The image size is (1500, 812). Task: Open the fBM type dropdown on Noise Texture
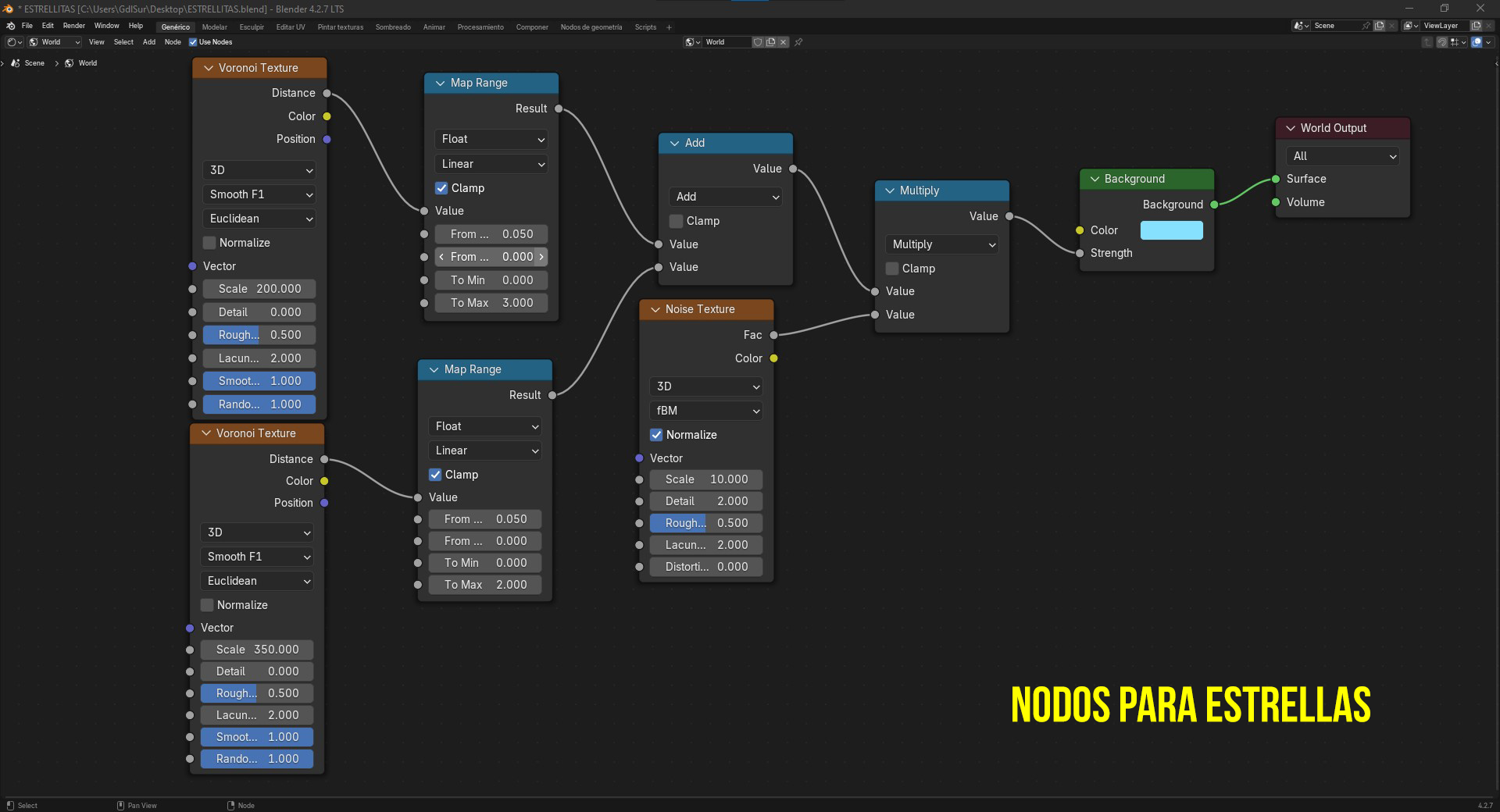pyautogui.click(x=706, y=411)
